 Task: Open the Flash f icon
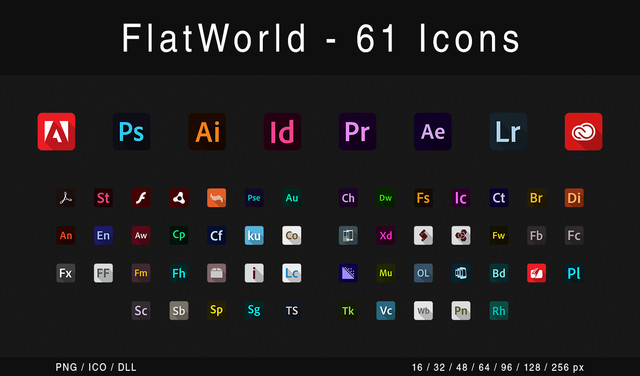(141, 198)
